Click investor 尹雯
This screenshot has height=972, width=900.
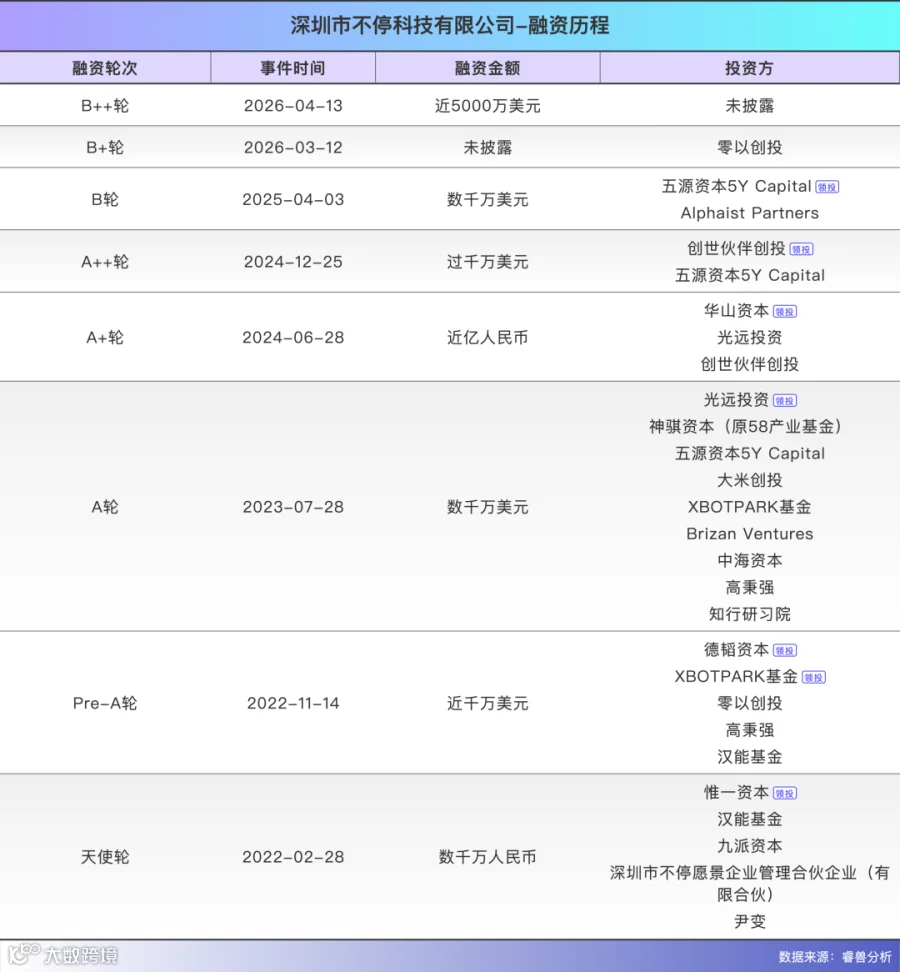(749, 921)
